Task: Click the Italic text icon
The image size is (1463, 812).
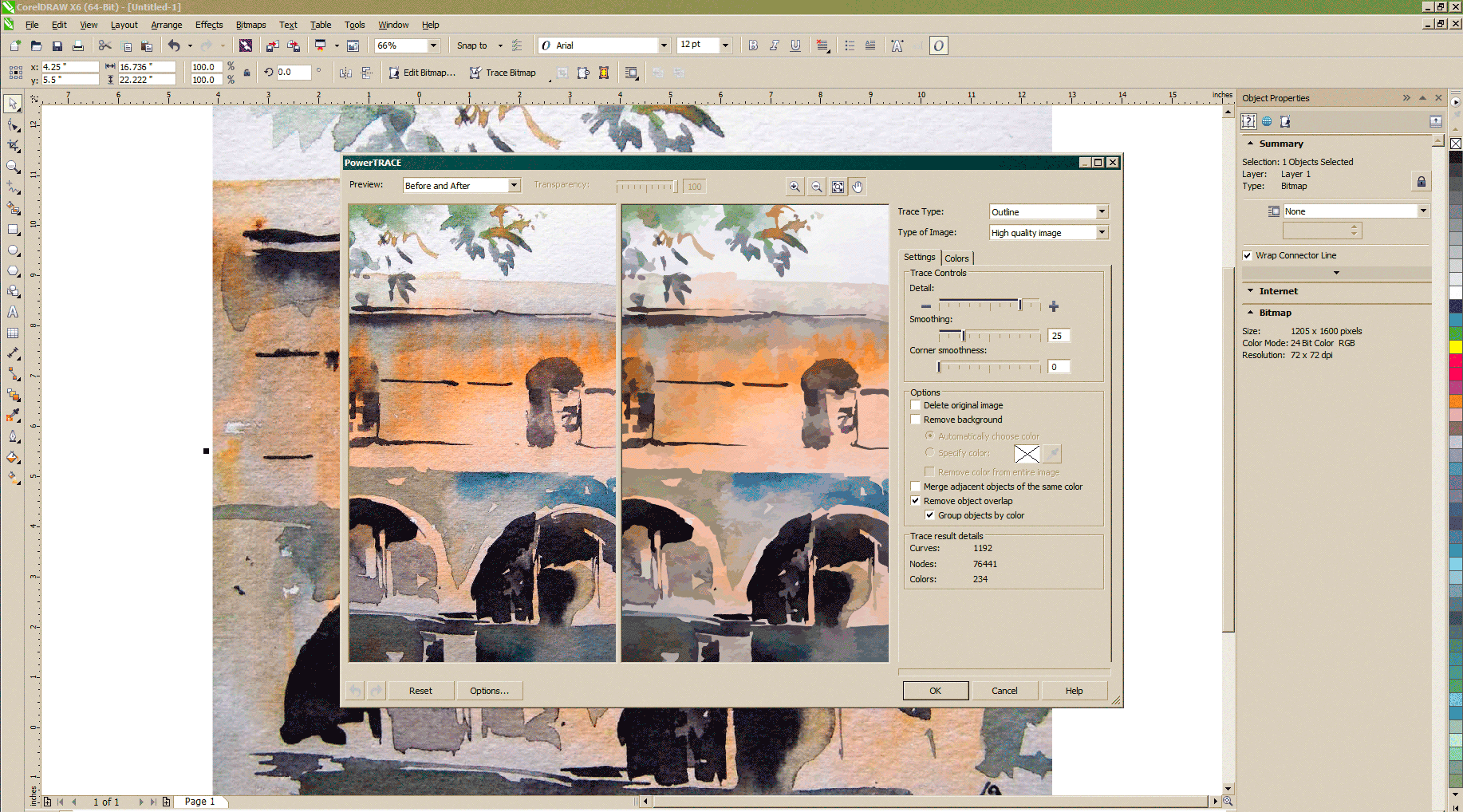Action: click(774, 45)
